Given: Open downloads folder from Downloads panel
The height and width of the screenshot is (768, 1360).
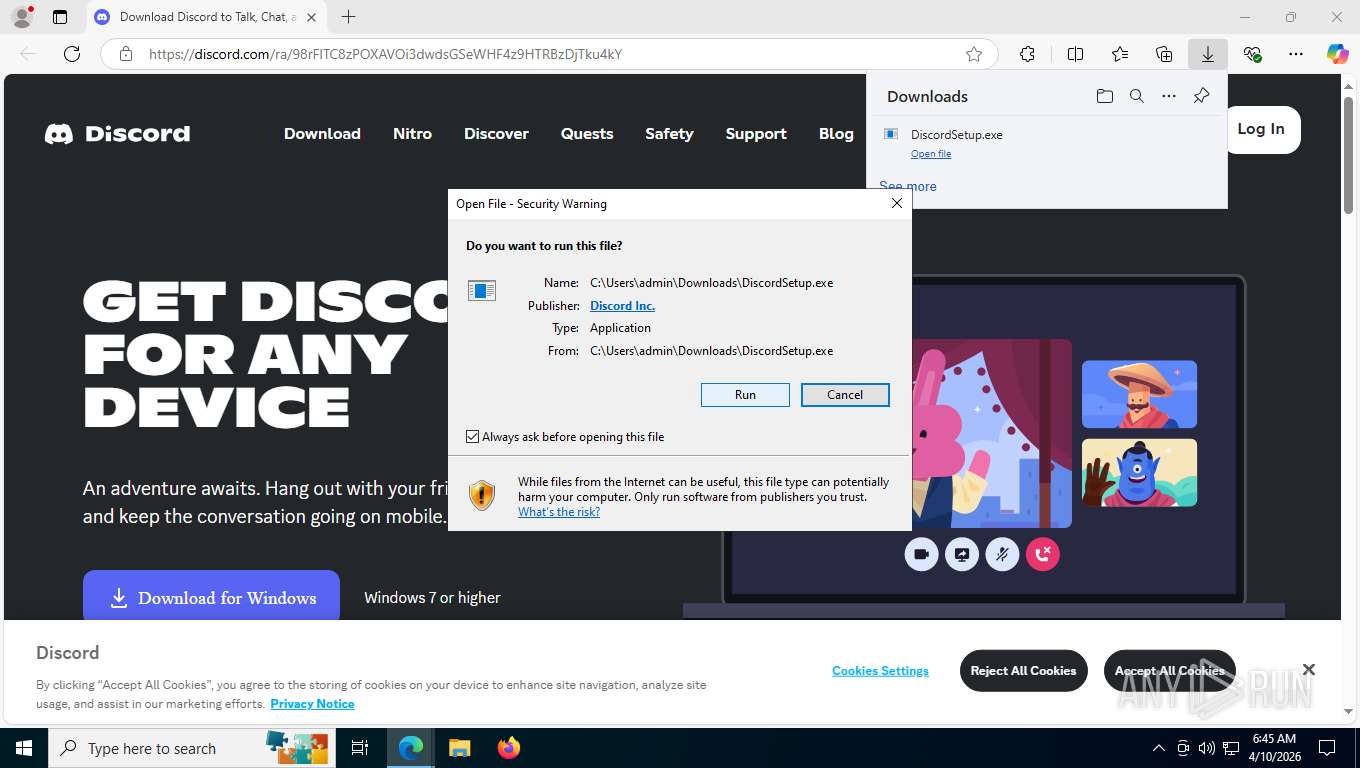Looking at the screenshot, I should click(1104, 96).
